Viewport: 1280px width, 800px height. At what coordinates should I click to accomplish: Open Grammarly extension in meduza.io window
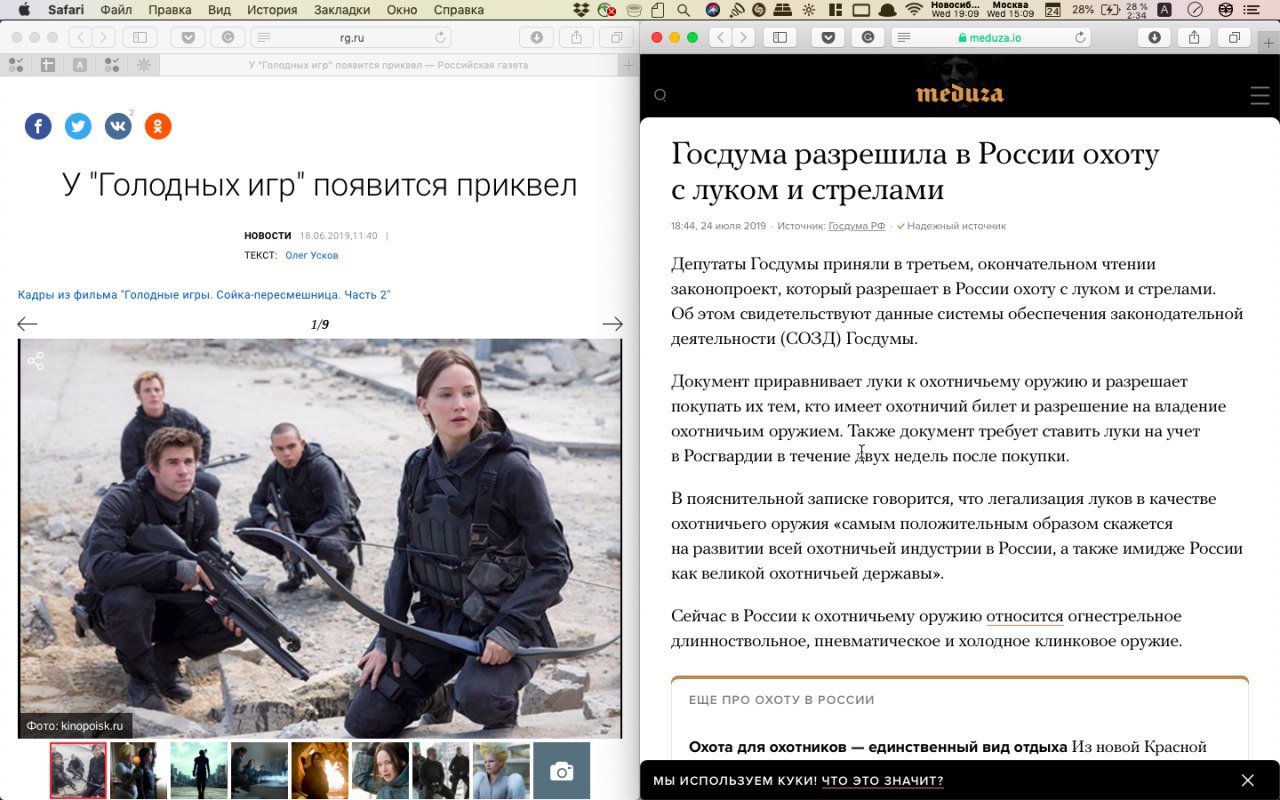[868, 37]
